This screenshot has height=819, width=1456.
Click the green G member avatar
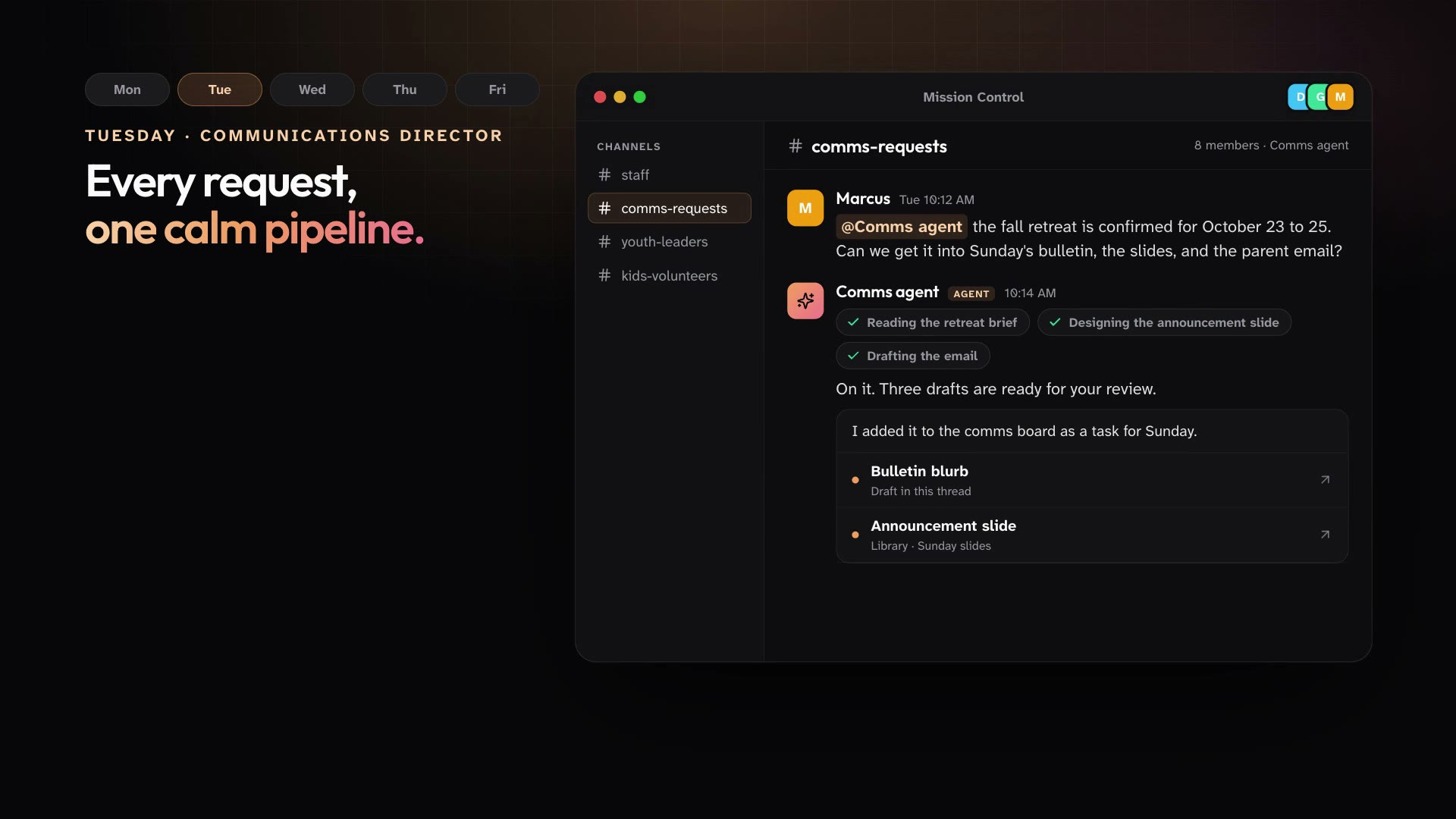[1319, 97]
